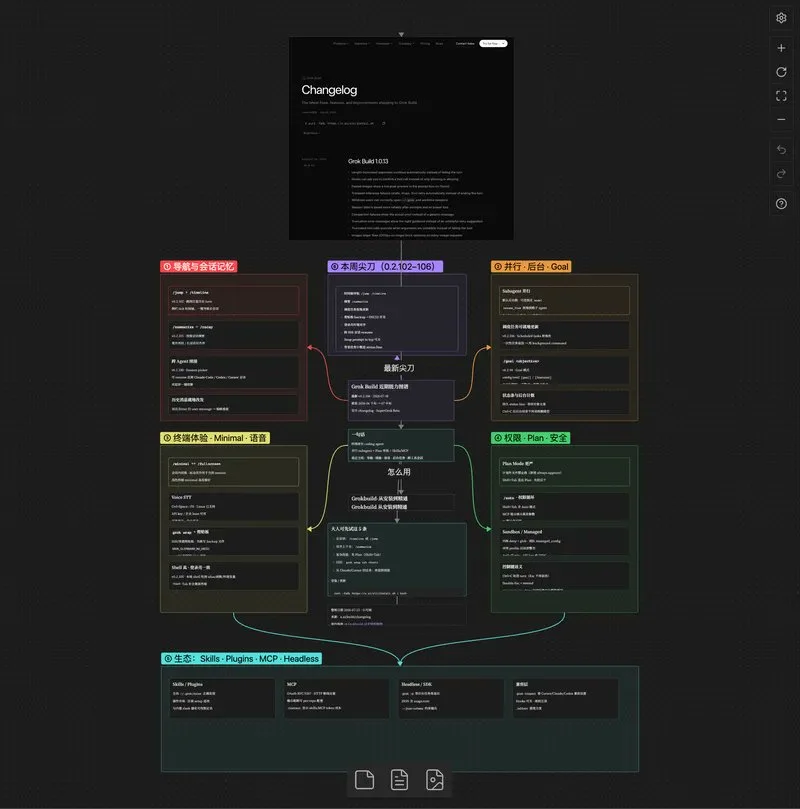Open the Sandbox / Managed card
This screenshot has width=800, height=809.
coord(564,541)
